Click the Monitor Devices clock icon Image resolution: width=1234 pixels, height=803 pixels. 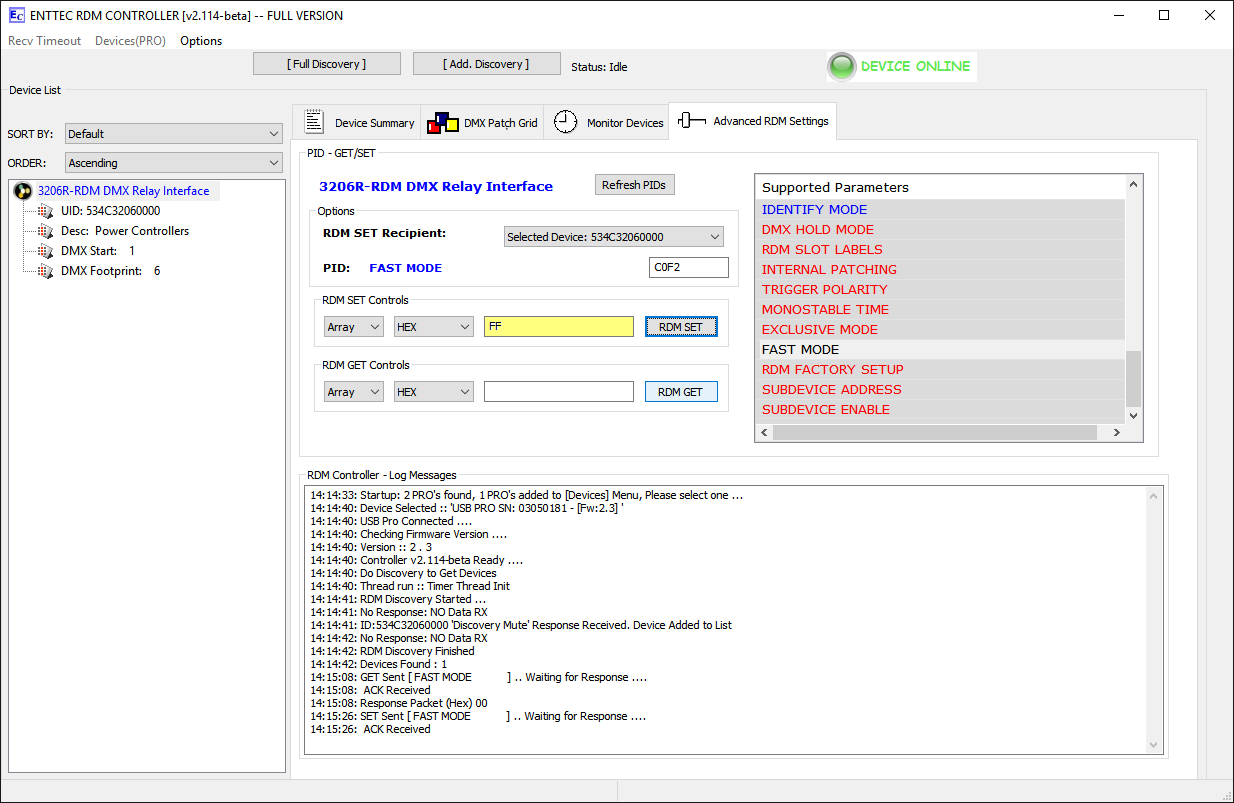(x=566, y=122)
